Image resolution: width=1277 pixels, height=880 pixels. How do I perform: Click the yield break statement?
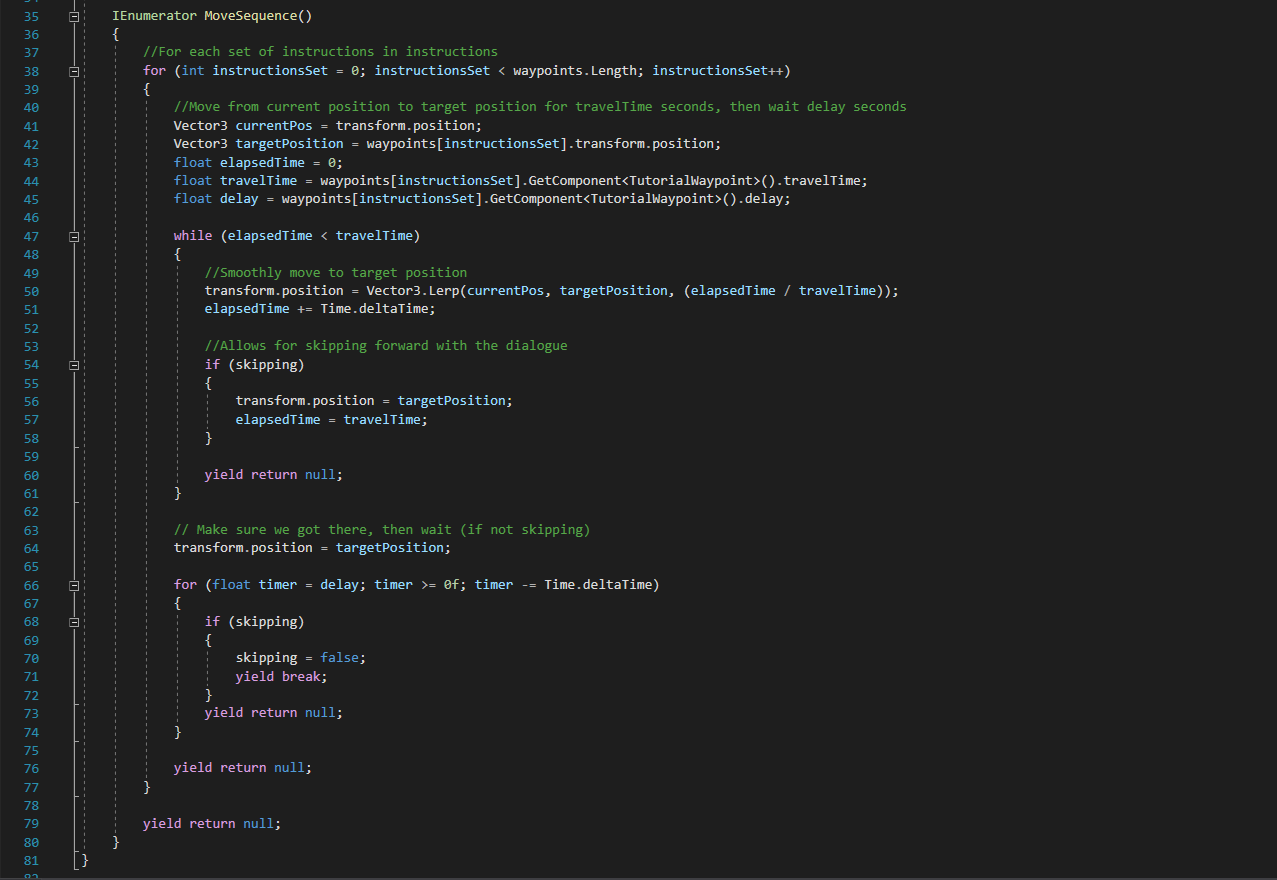click(x=280, y=677)
